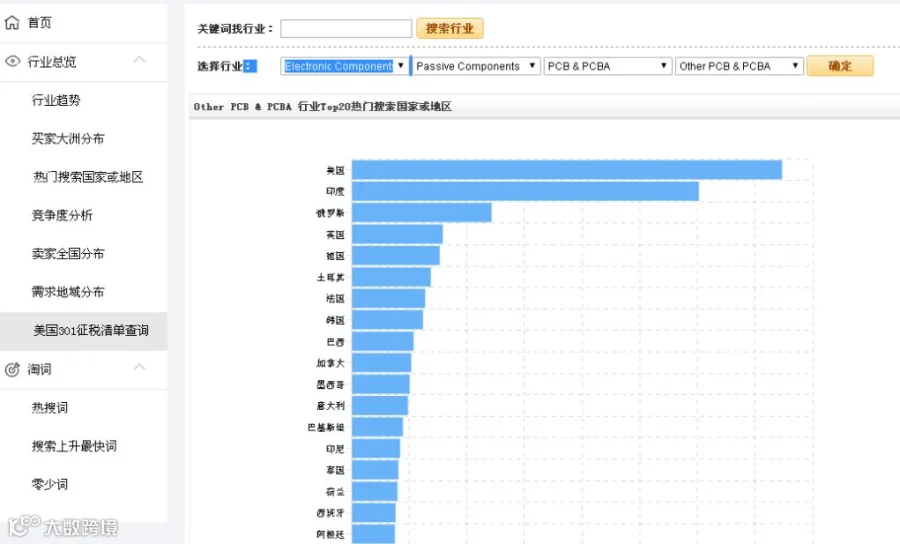Go to 买家大洲分布

[x=68, y=138]
